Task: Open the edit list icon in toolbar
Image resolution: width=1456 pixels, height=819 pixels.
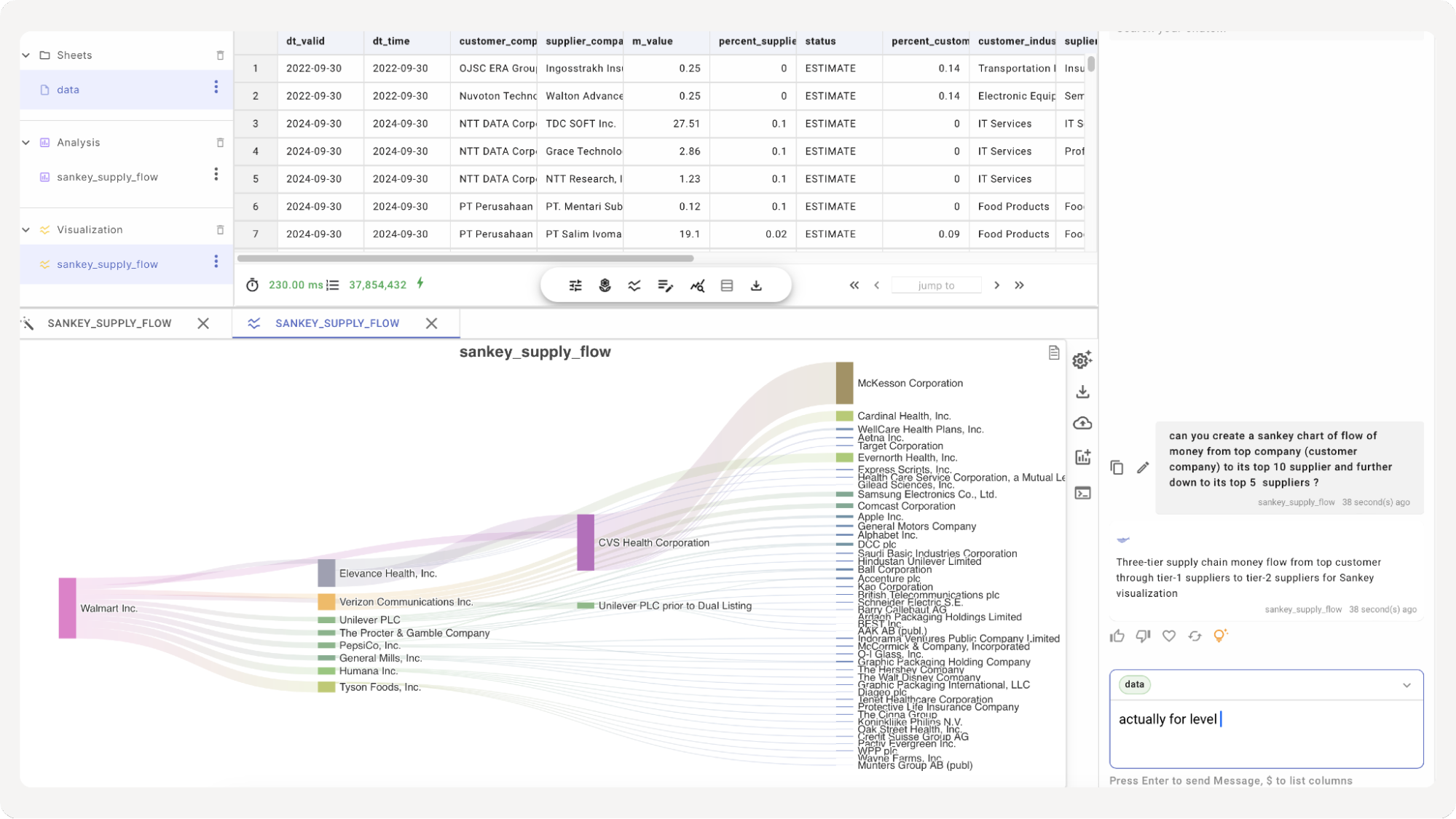Action: pyautogui.click(x=665, y=285)
